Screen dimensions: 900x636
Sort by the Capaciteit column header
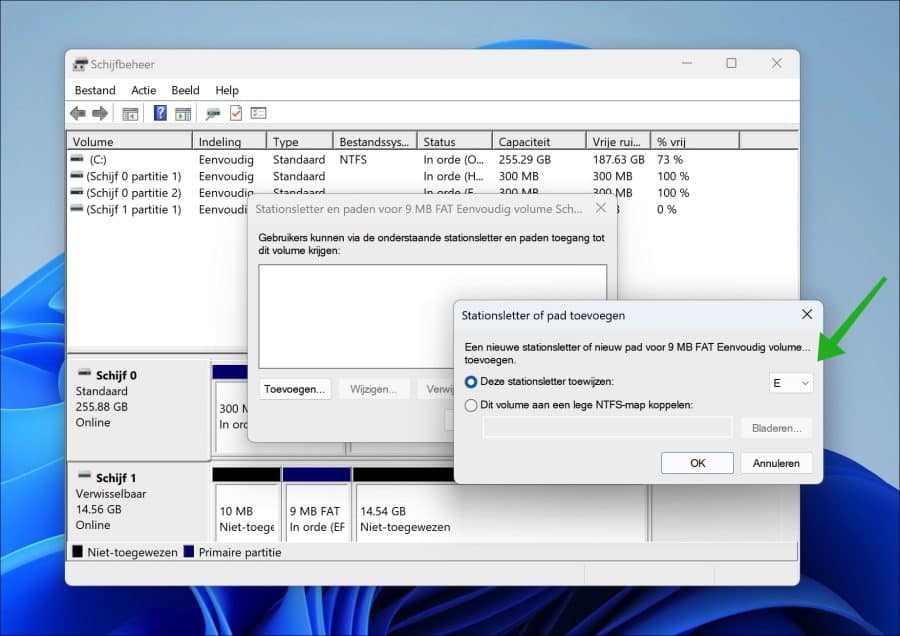tap(539, 141)
